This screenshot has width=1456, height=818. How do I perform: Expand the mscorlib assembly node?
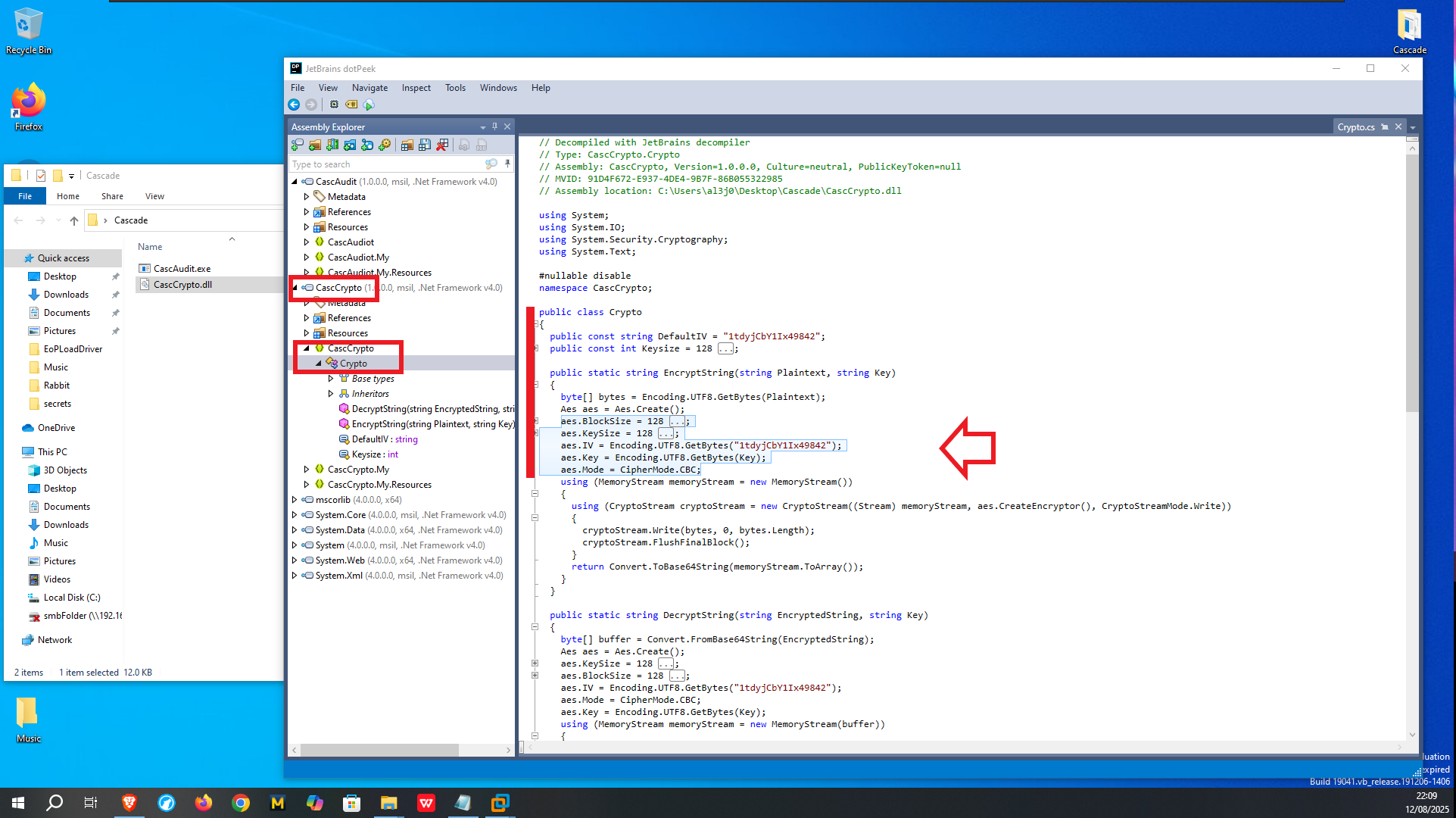pyautogui.click(x=295, y=500)
